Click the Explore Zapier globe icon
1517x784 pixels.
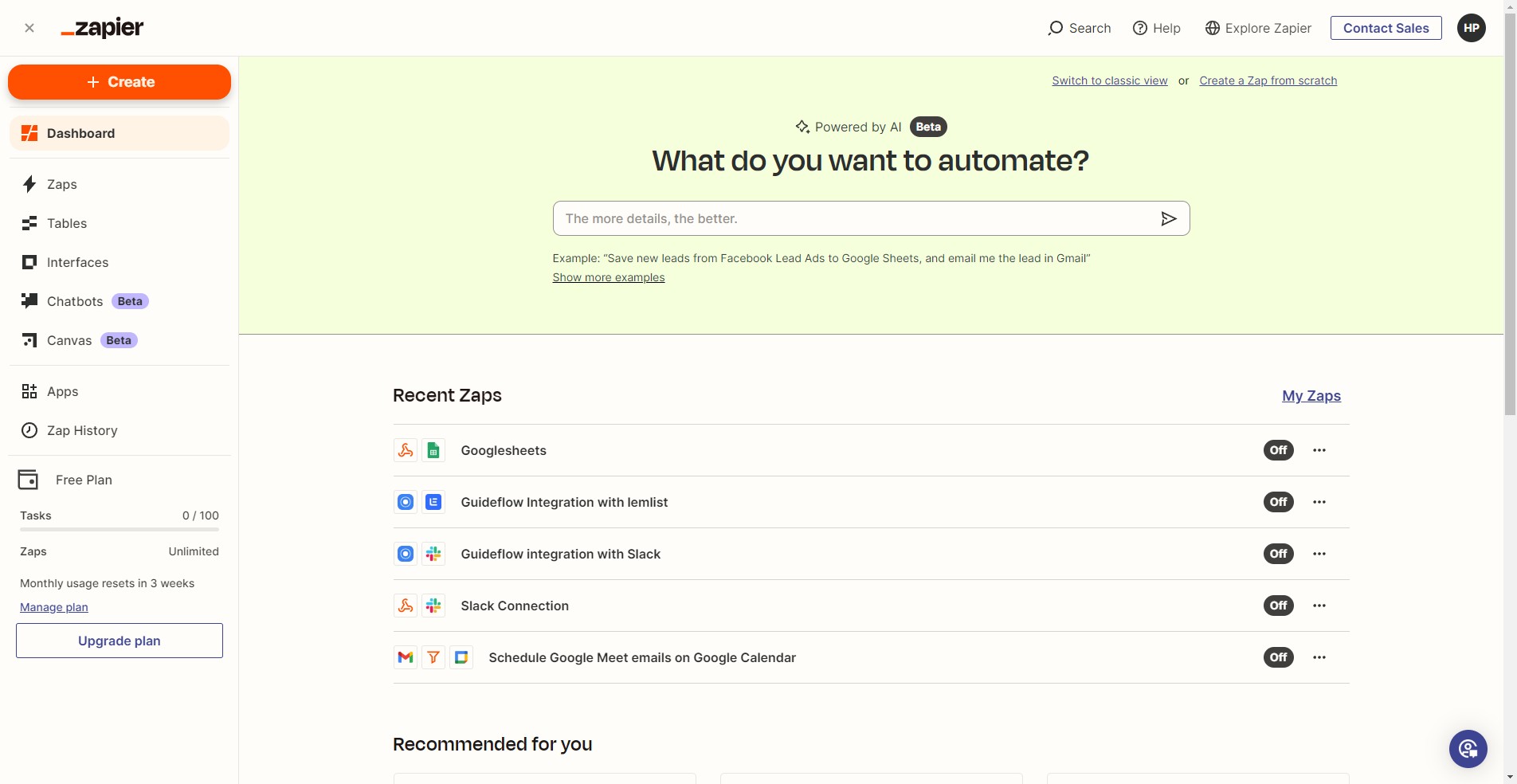point(1212,28)
